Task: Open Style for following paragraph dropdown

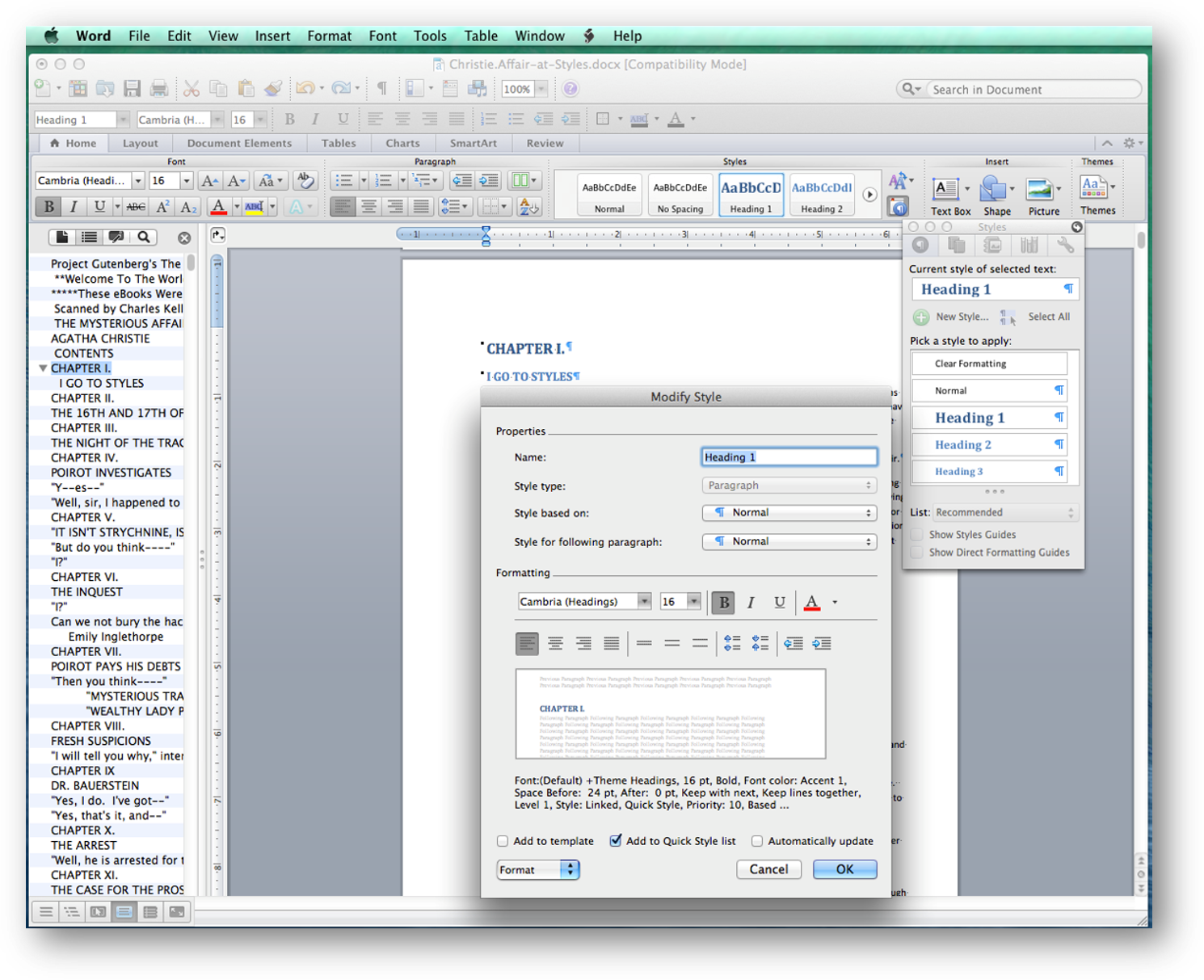Action: [789, 542]
